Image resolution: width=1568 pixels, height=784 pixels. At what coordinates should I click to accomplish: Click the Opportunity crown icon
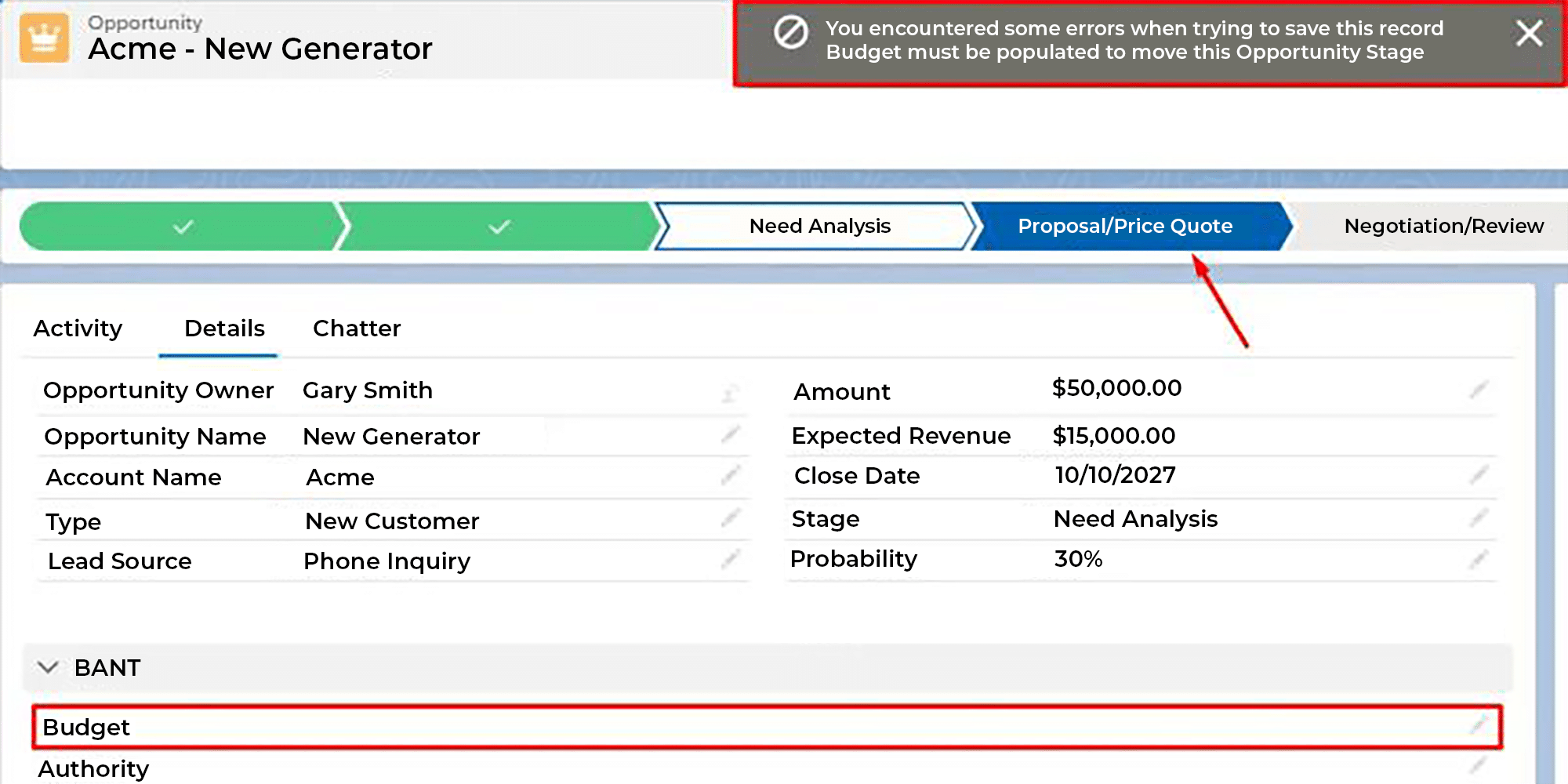click(x=44, y=38)
